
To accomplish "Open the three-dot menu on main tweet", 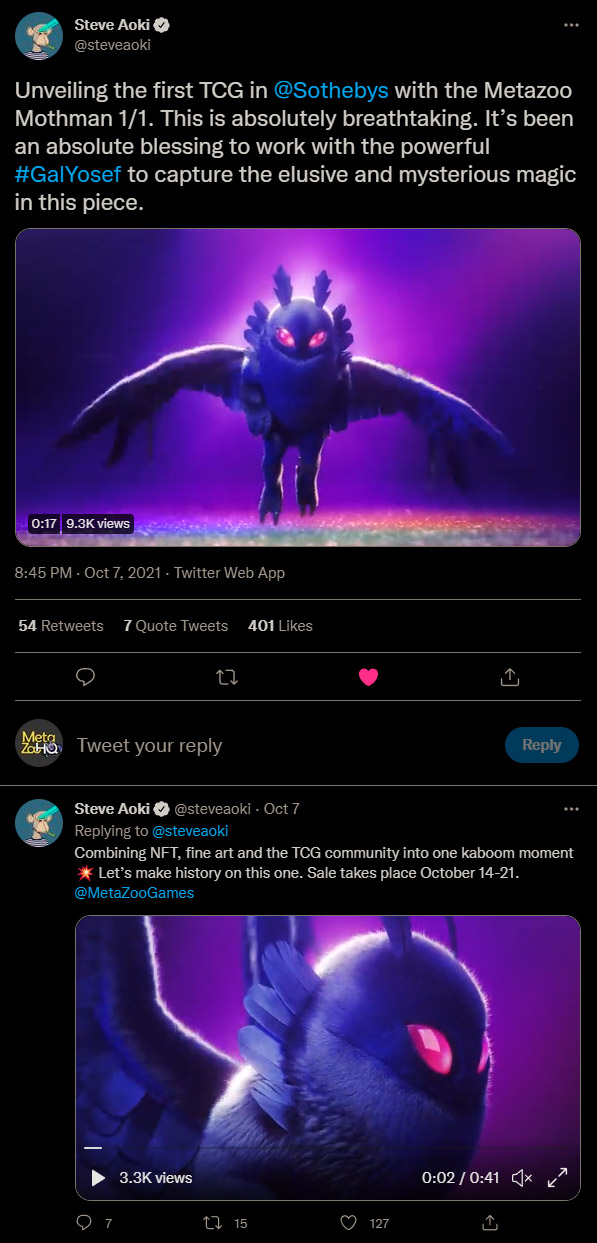I will click(x=570, y=24).
